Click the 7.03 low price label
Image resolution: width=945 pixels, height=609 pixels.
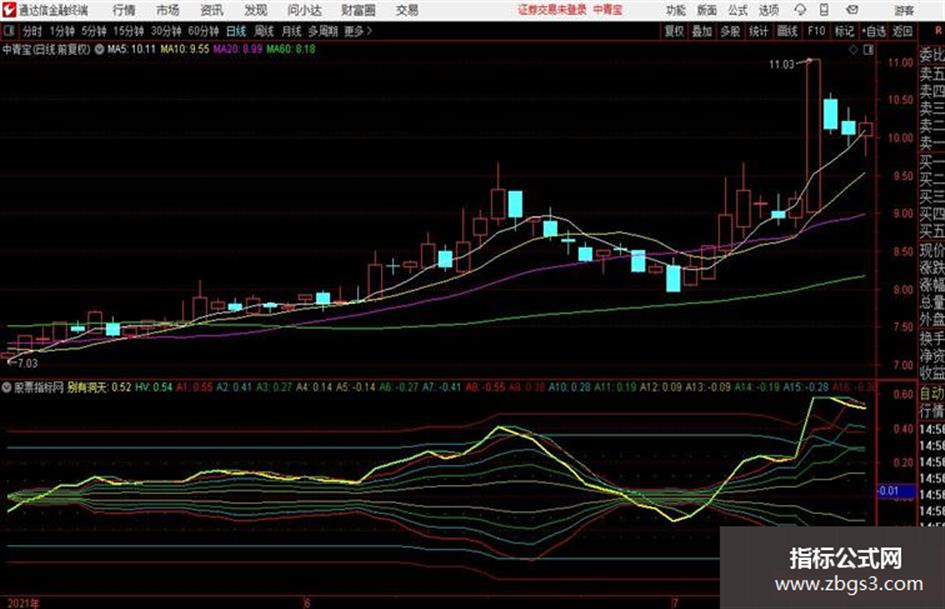click(27, 363)
